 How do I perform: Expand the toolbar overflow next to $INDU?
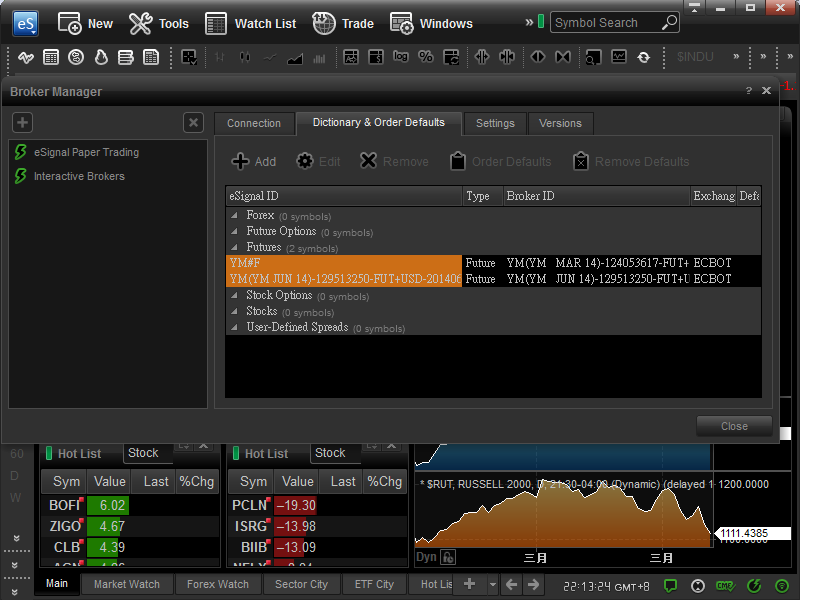pos(736,56)
